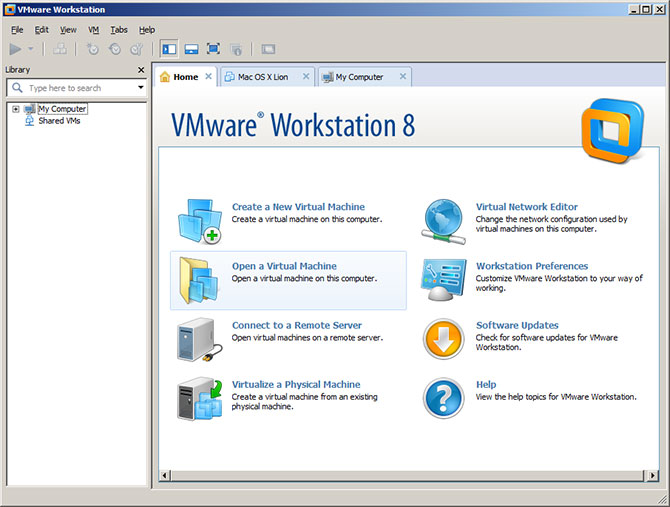670x507 pixels.
Task: Click the Open a Virtual Machine folder icon
Action: (x=200, y=280)
